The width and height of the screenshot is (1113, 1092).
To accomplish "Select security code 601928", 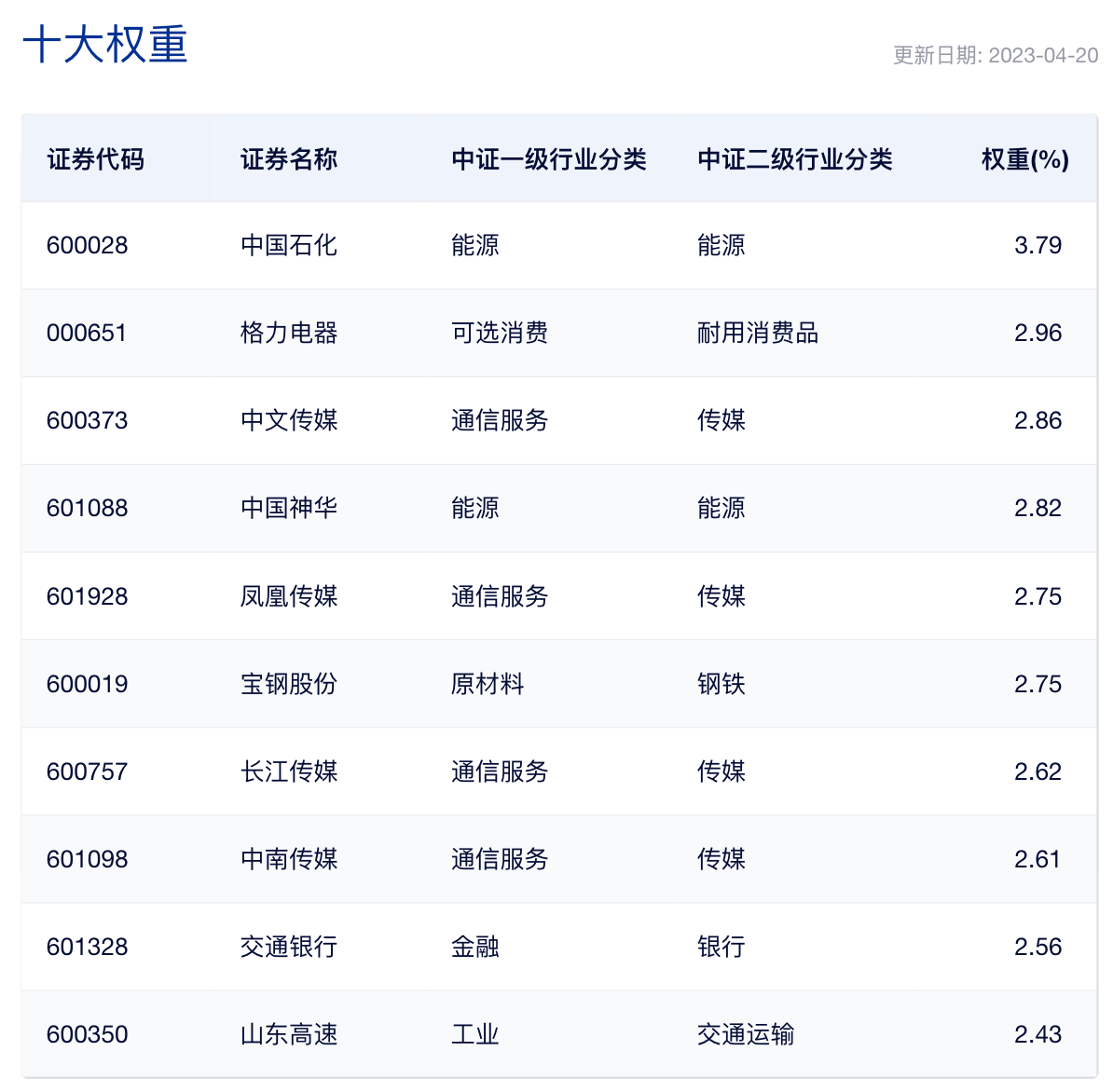I will 88,596.
